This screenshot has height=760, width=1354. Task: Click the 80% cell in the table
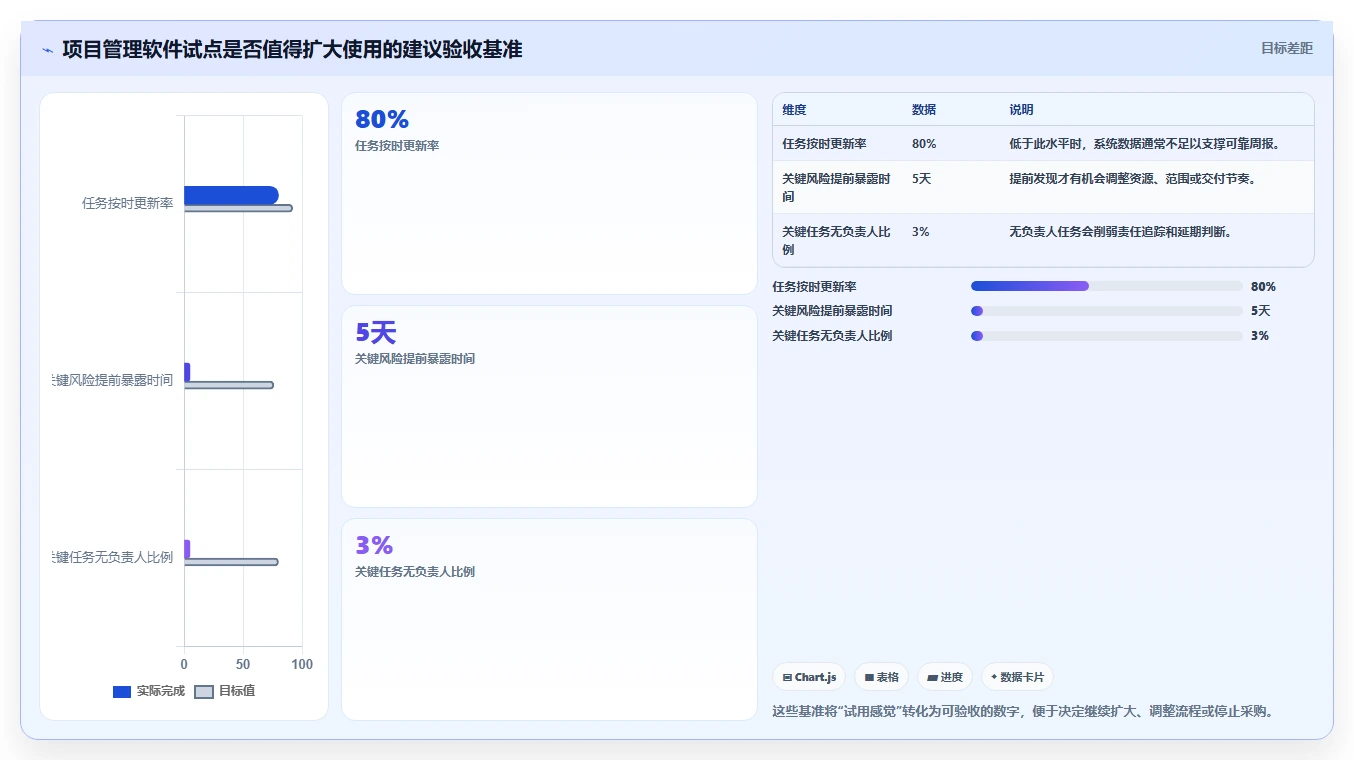[x=924, y=144]
